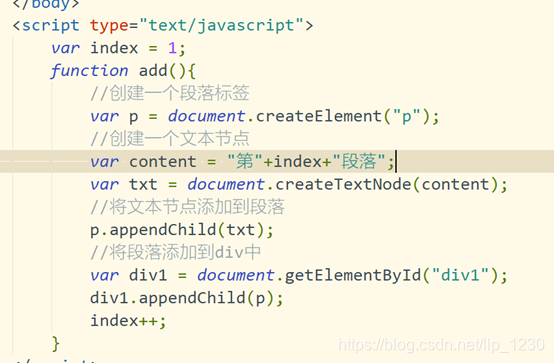Click 'document' in the getElementById line
The image size is (554, 363).
[x=236, y=275]
